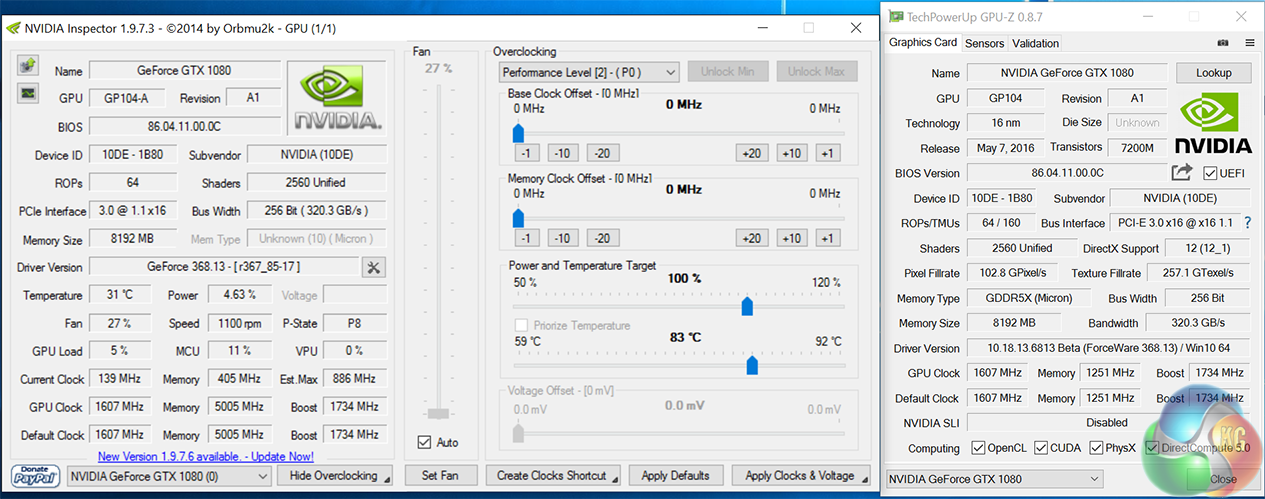Click the BIOS field in NVIDIA Inspector

pyautogui.click(x=184, y=127)
